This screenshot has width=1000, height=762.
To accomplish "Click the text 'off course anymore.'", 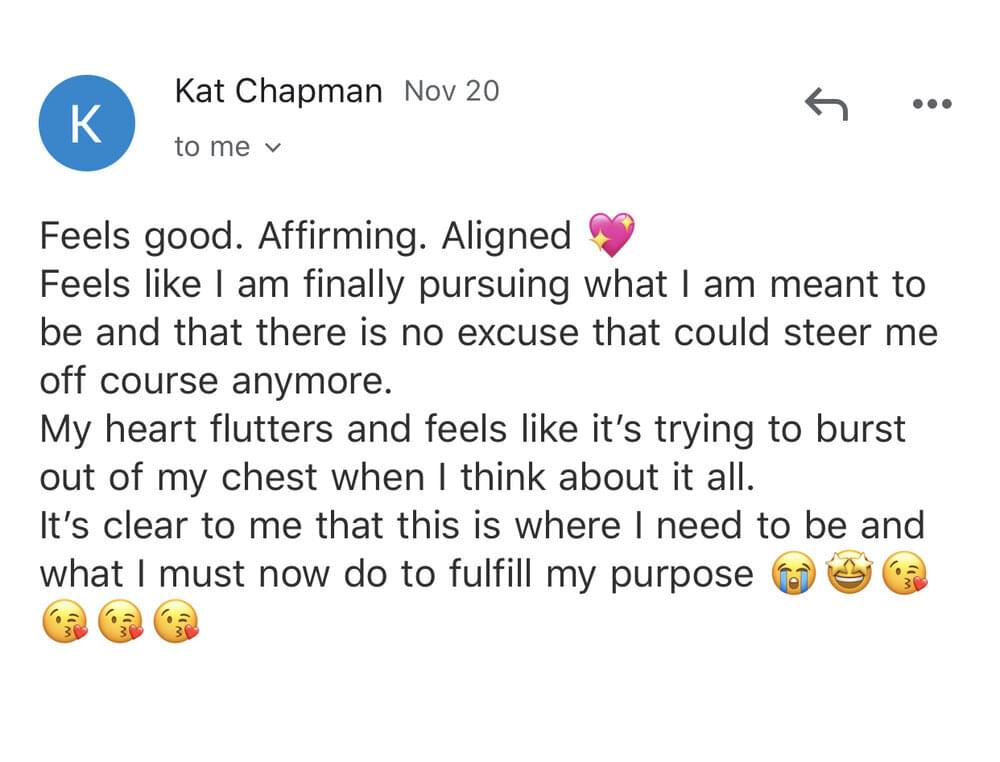I will coord(216,381).
